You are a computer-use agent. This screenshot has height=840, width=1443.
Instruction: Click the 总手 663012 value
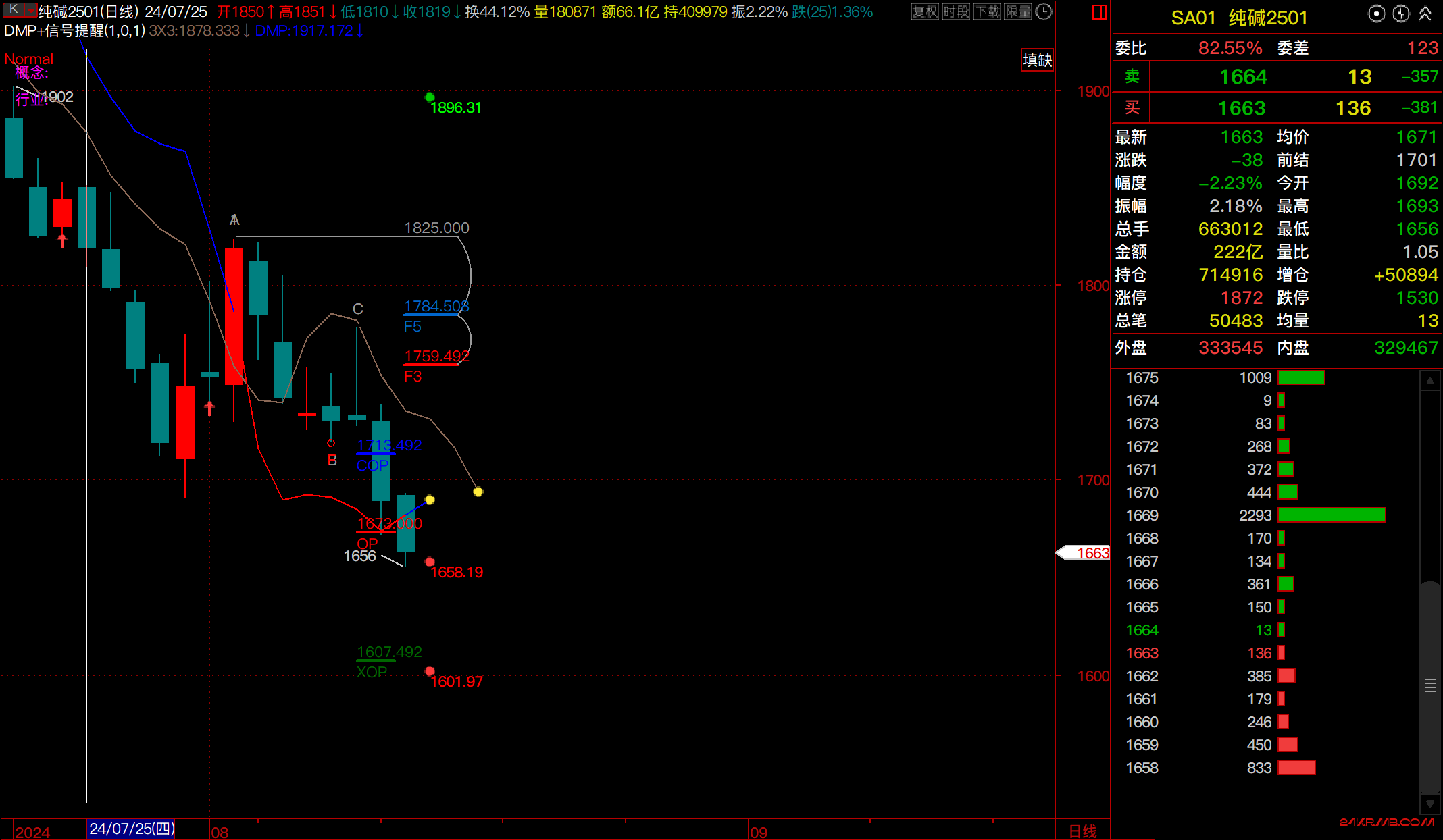click(x=1230, y=229)
